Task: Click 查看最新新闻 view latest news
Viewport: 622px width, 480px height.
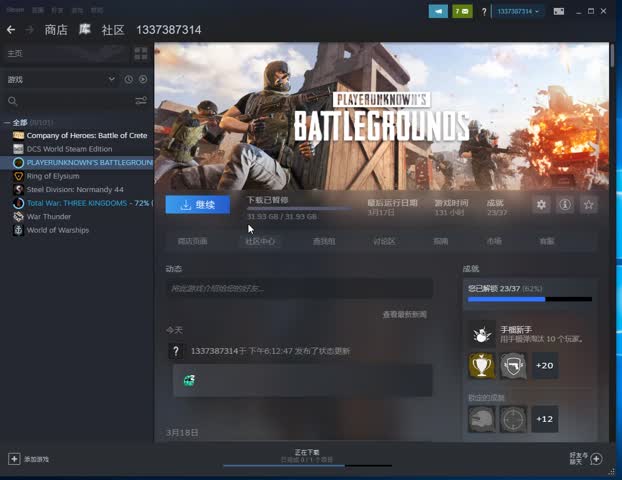Action: pos(405,315)
